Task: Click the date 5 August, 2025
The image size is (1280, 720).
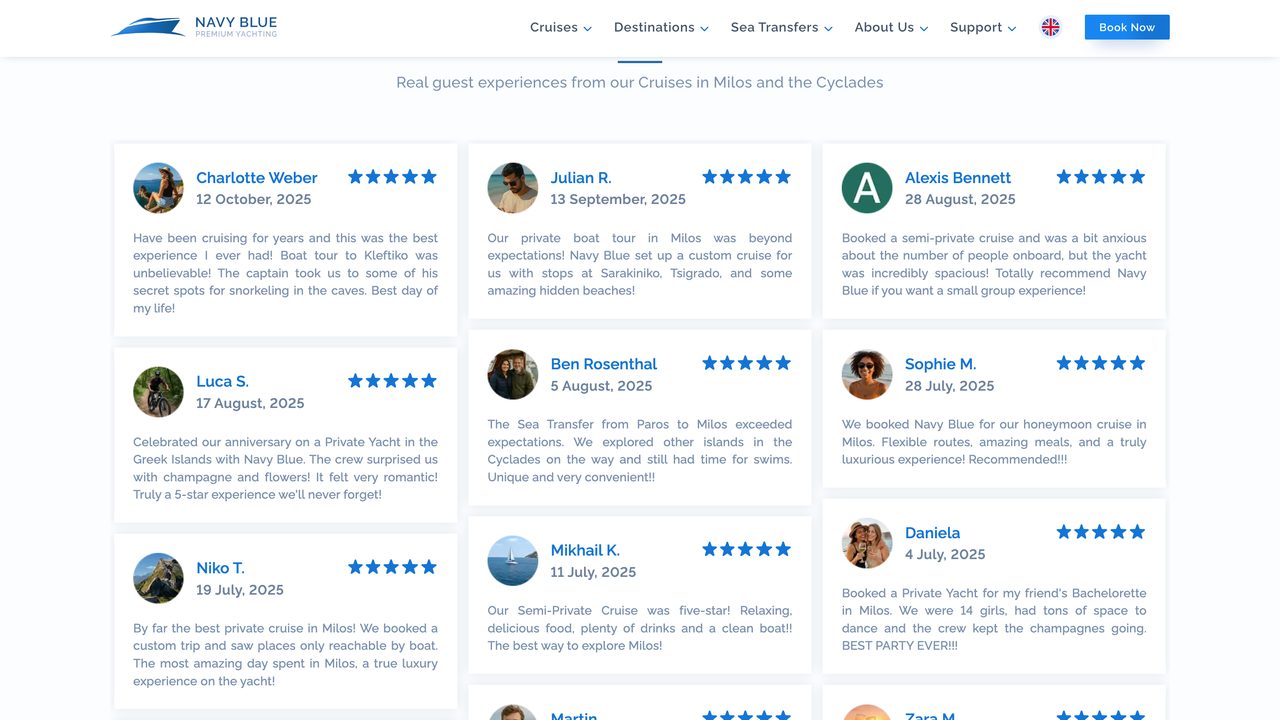Action: coord(601,386)
